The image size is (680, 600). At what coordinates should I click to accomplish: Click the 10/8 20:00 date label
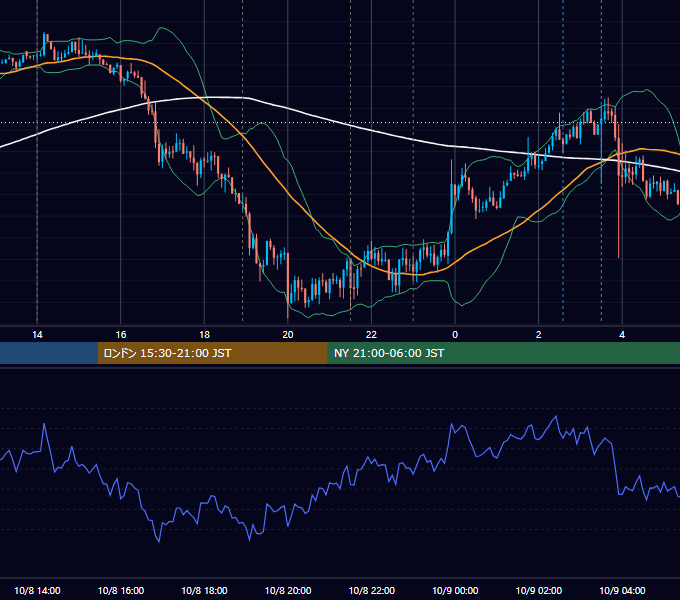tap(288, 590)
